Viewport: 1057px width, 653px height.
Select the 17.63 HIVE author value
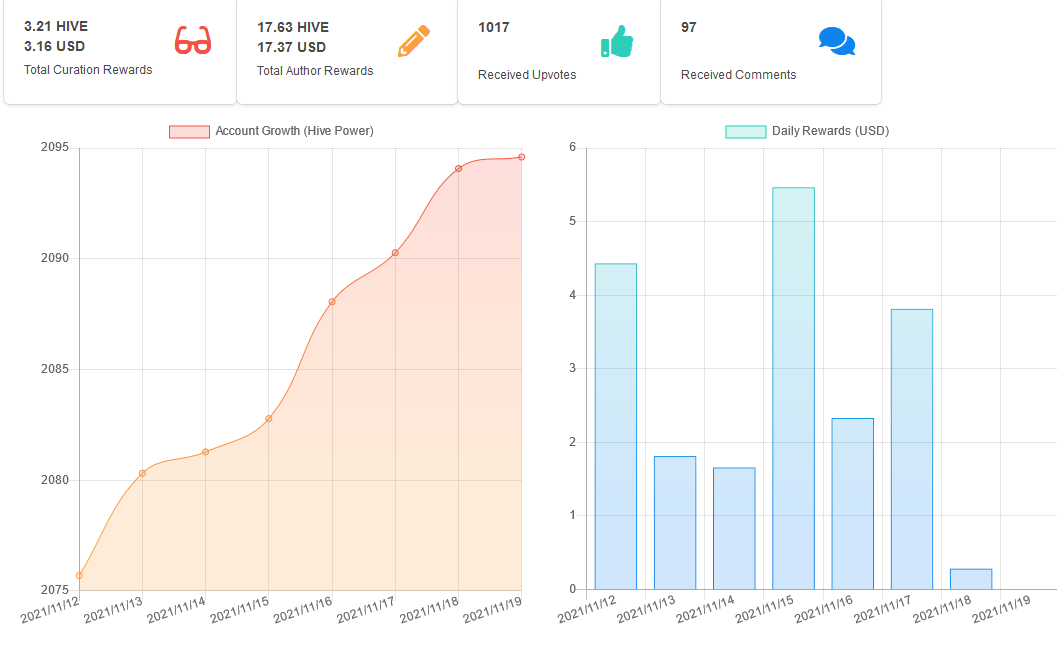(x=293, y=28)
